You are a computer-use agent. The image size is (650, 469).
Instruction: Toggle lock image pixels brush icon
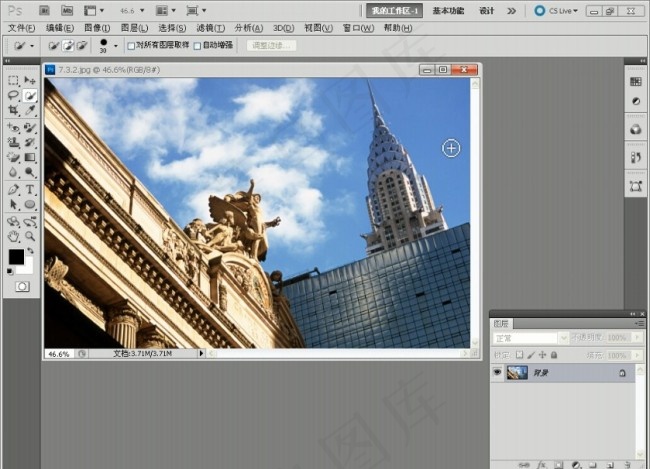(x=531, y=355)
